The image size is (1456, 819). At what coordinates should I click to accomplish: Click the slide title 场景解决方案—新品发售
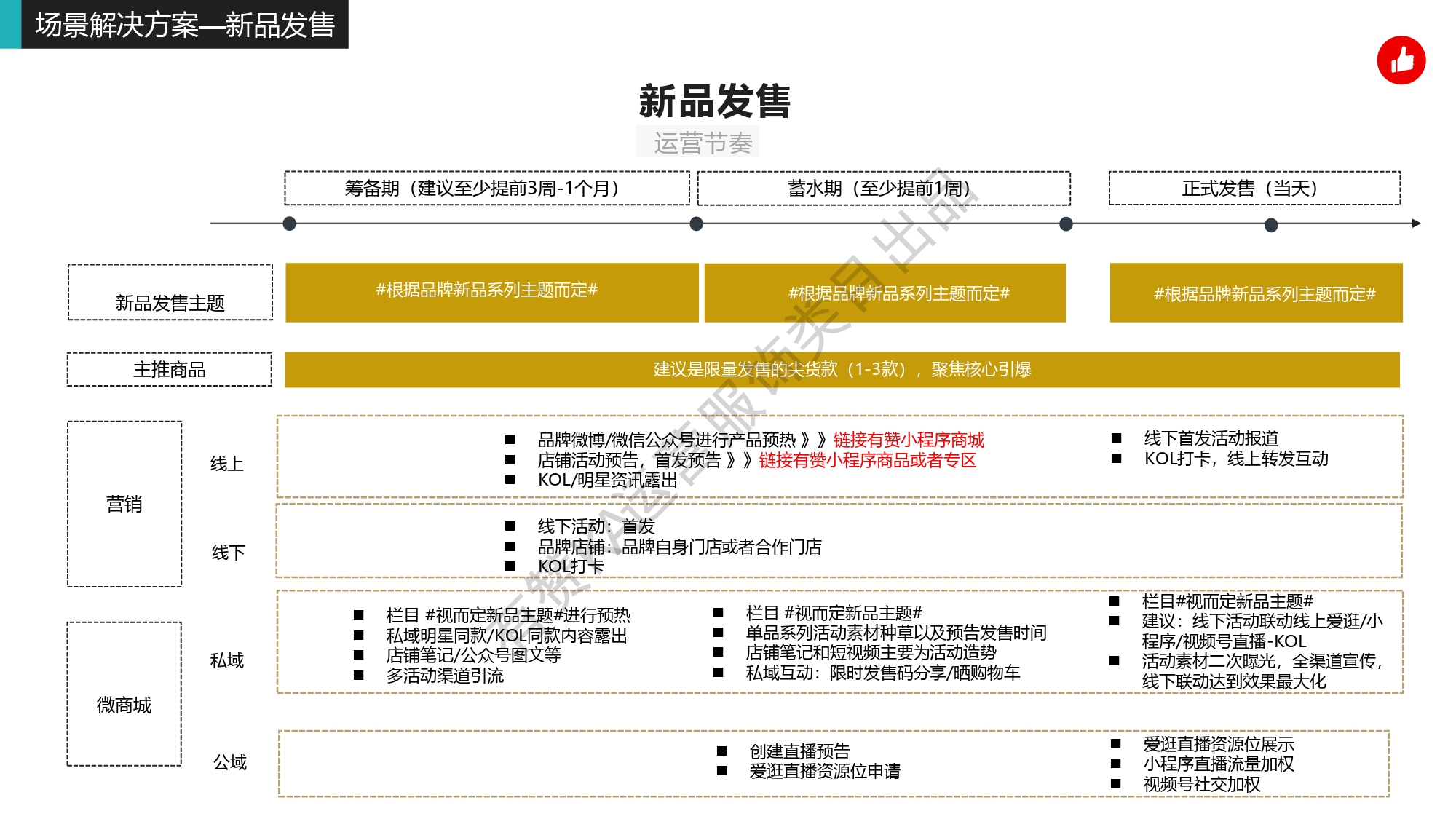pyautogui.click(x=185, y=25)
